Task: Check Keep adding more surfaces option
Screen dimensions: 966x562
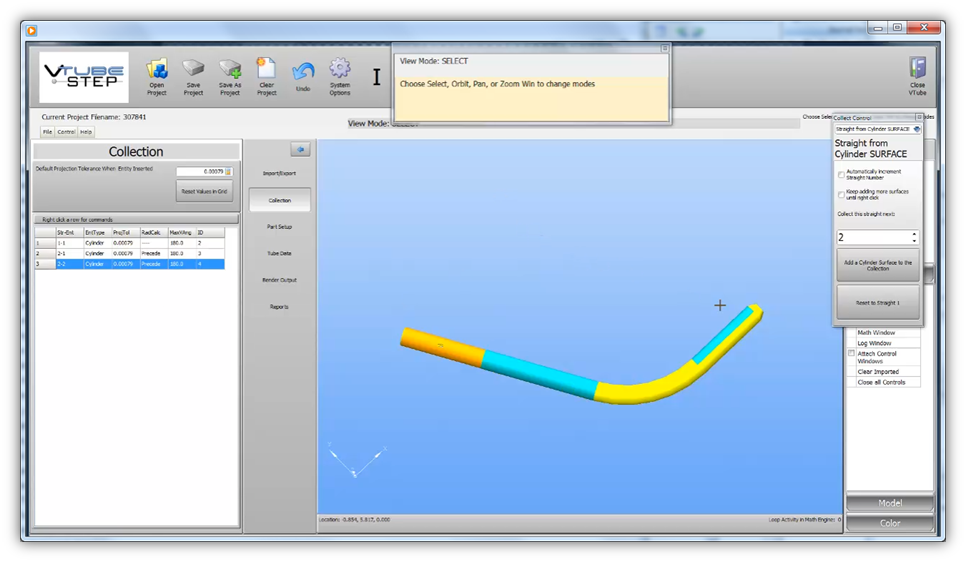Action: [841, 195]
